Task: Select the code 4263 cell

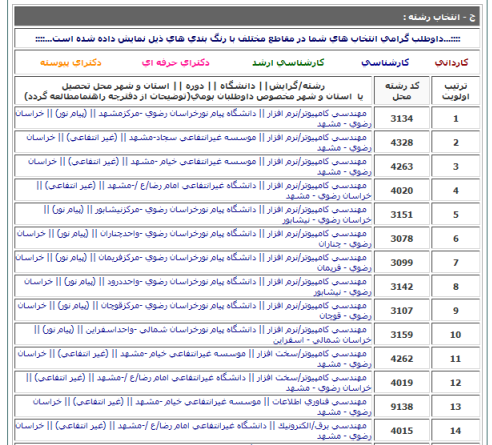Action: point(402,166)
